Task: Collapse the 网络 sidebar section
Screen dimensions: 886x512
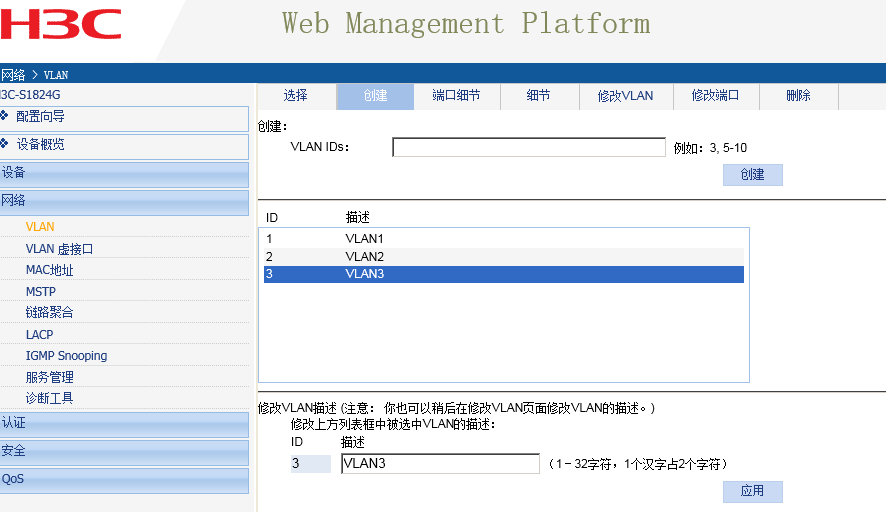Action: 124,202
